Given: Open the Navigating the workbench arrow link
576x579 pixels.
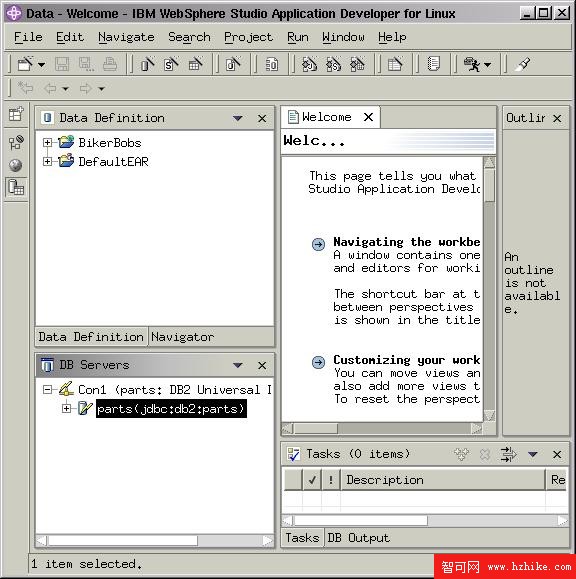Looking at the screenshot, I should coord(318,244).
